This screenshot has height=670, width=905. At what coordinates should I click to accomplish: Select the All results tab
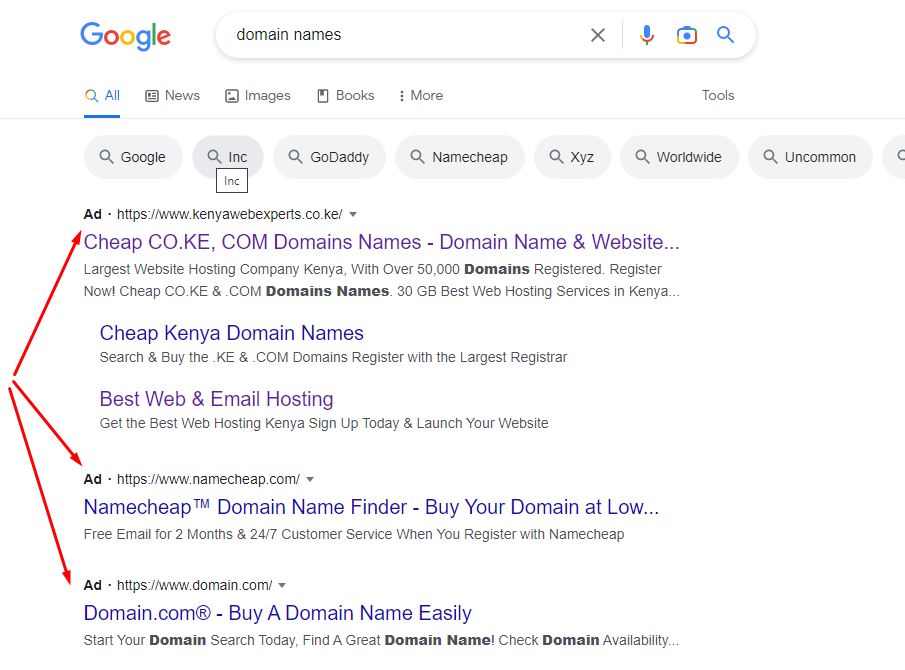[x=102, y=96]
